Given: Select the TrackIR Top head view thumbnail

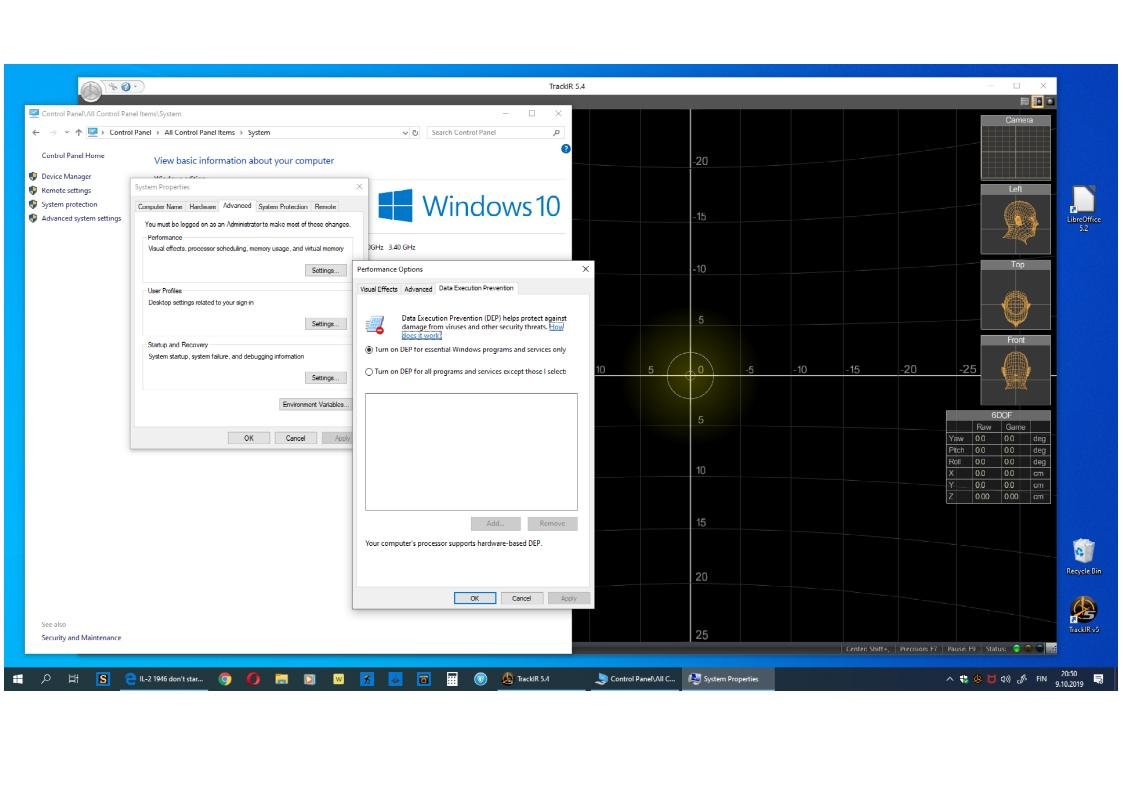Looking at the screenshot, I should tap(1016, 295).
